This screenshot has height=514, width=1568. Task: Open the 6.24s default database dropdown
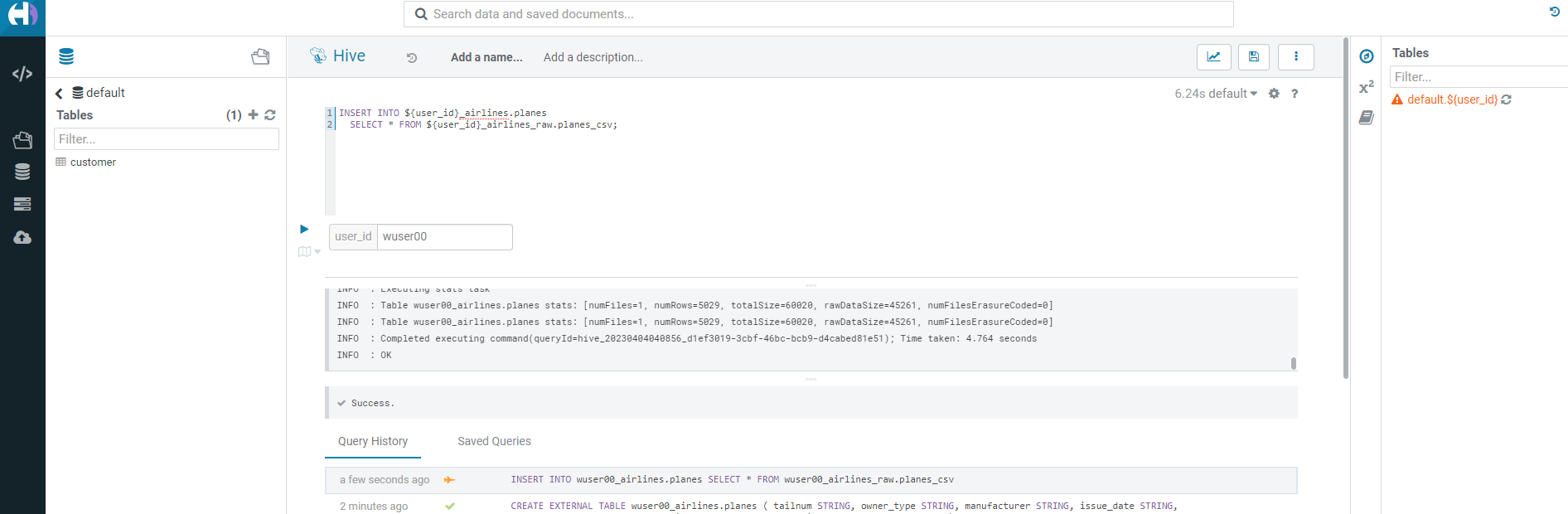1216,94
